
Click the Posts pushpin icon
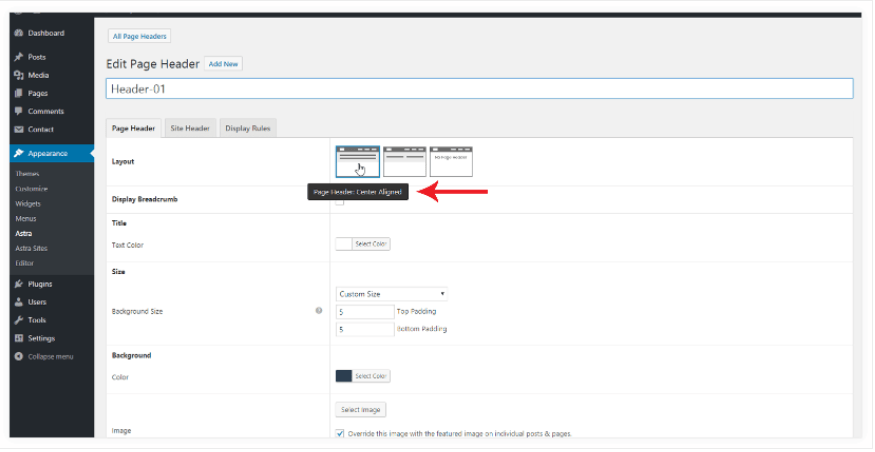[18, 57]
